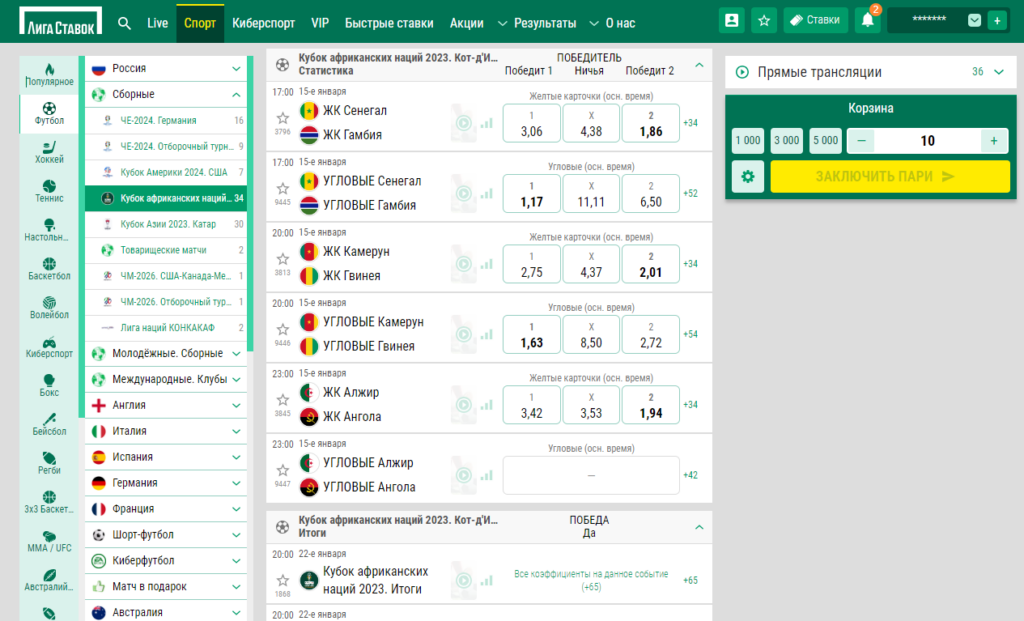Open the Live tab

click(157, 23)
